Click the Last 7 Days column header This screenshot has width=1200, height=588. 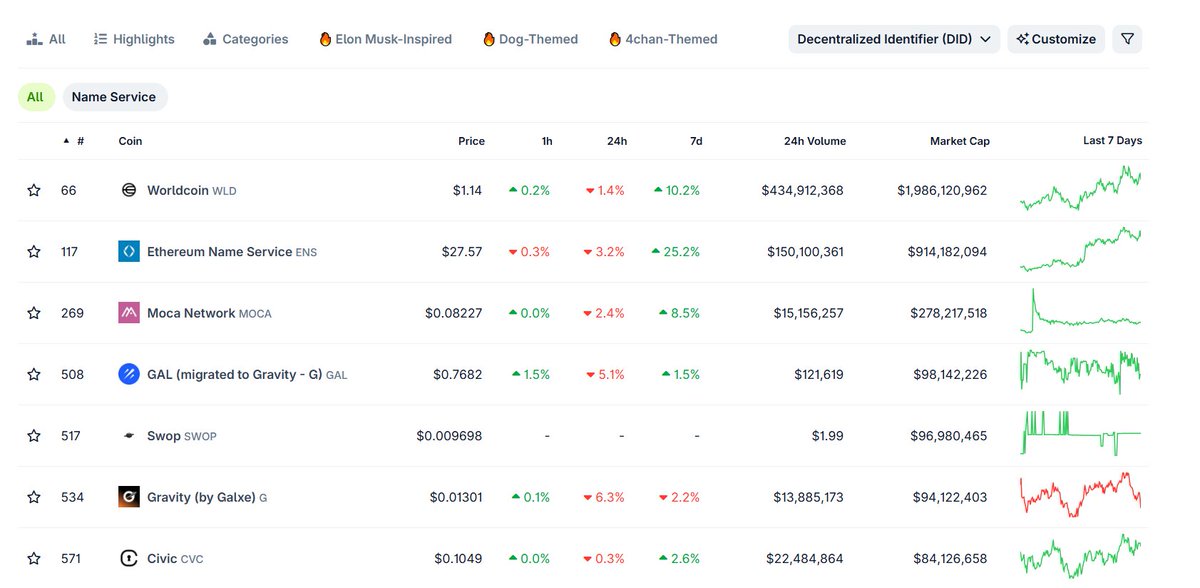pos(1112,141)
